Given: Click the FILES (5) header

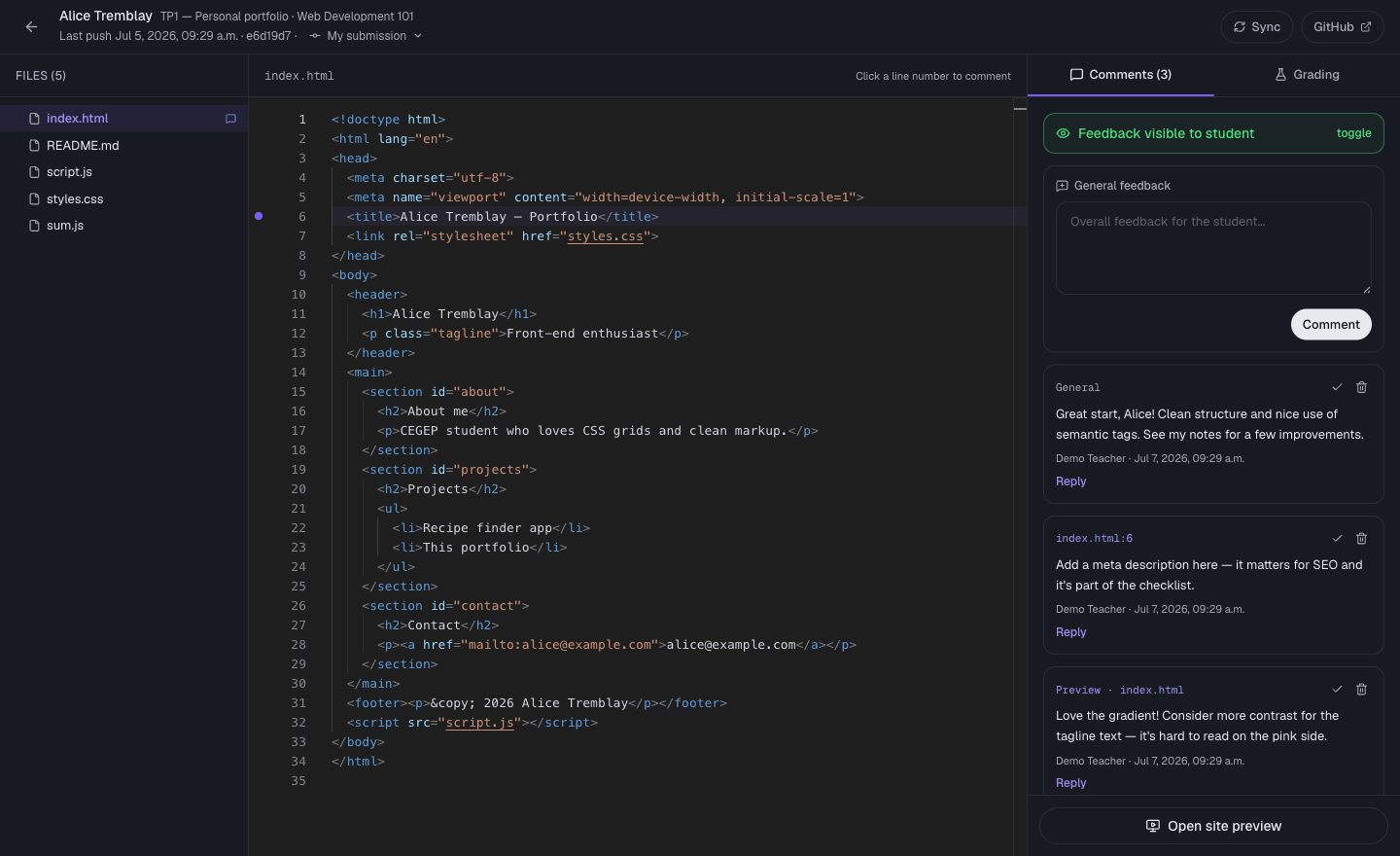Looking at the screenshot, I should coord(41,76).
